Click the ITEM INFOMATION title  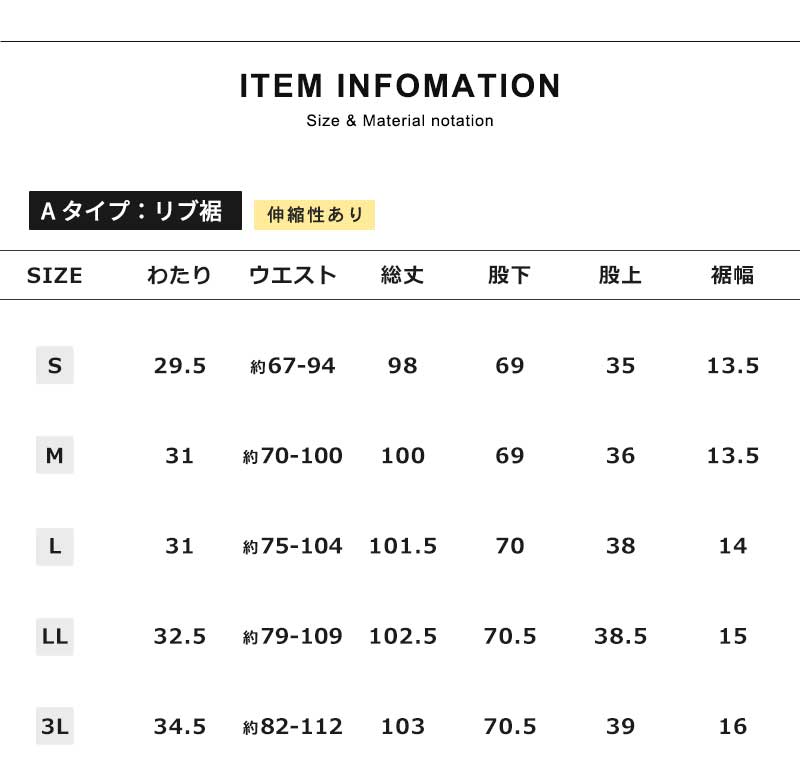click(x=400, y=86)
